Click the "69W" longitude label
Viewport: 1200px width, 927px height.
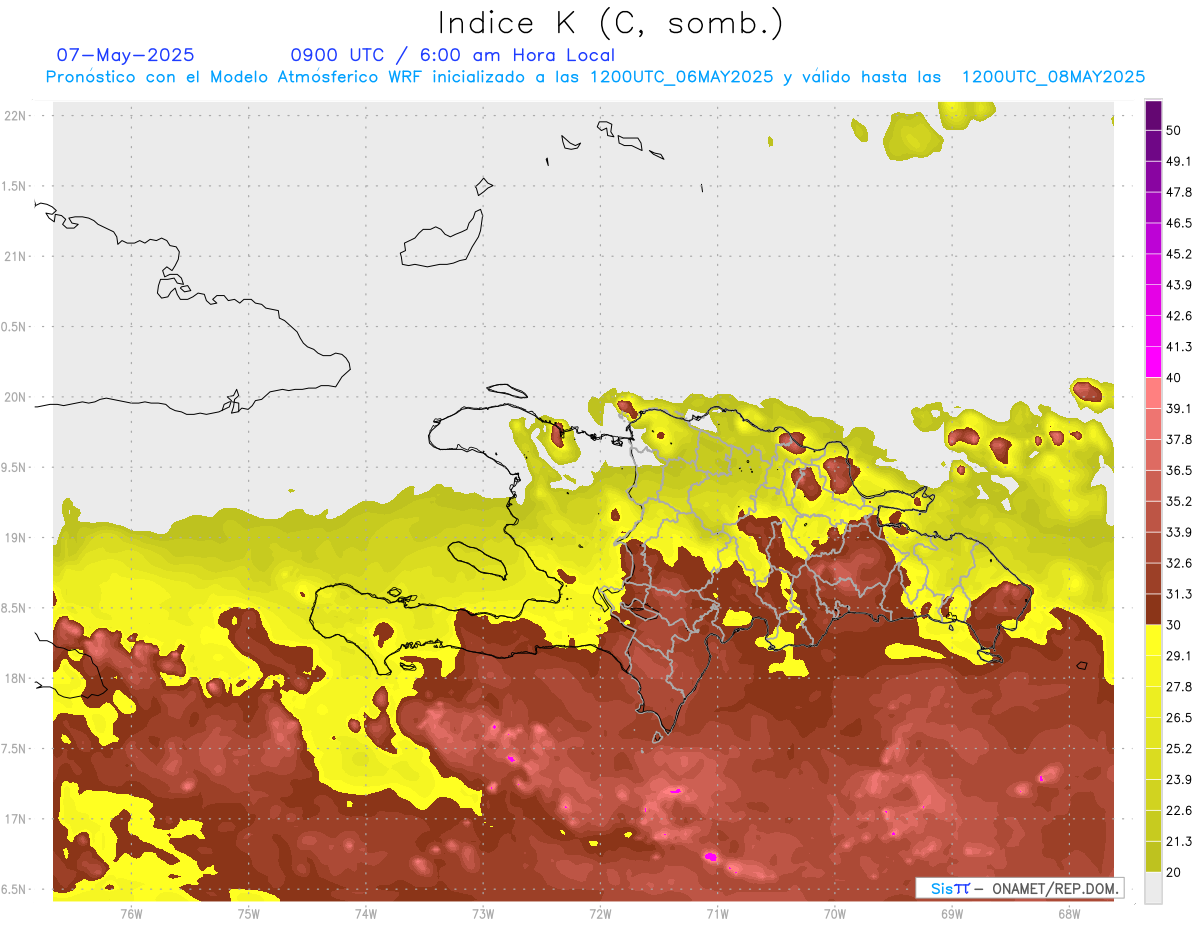point(952,913)
